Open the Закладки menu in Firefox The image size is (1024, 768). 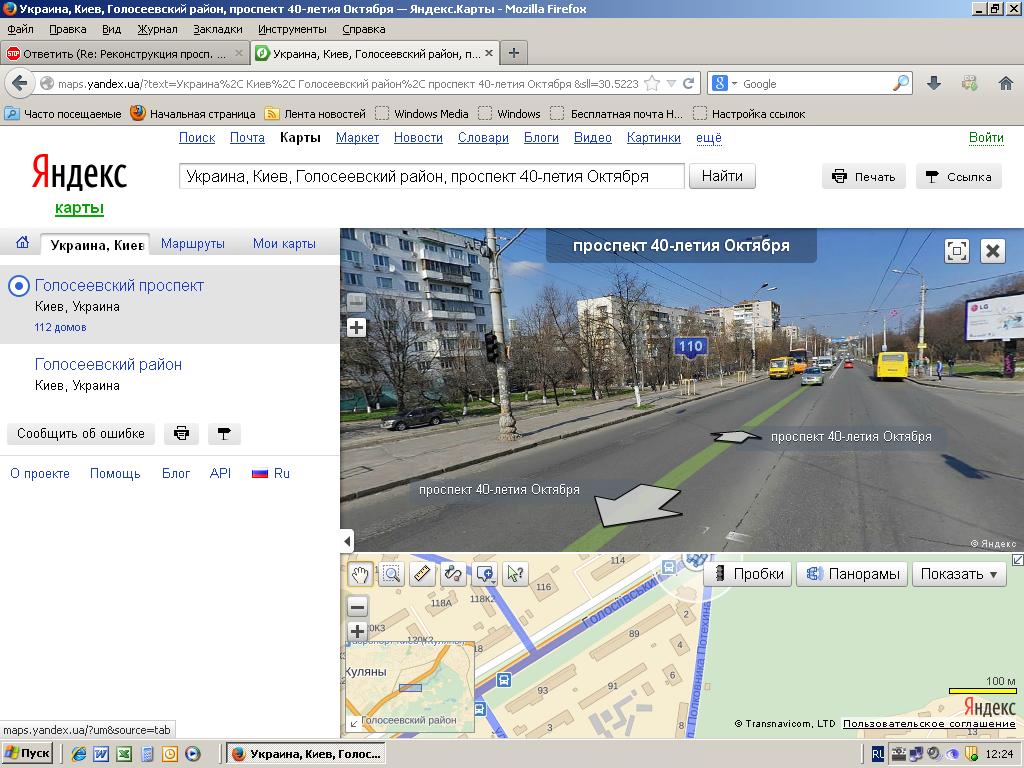pyautogui.click(x=218, y=30)
